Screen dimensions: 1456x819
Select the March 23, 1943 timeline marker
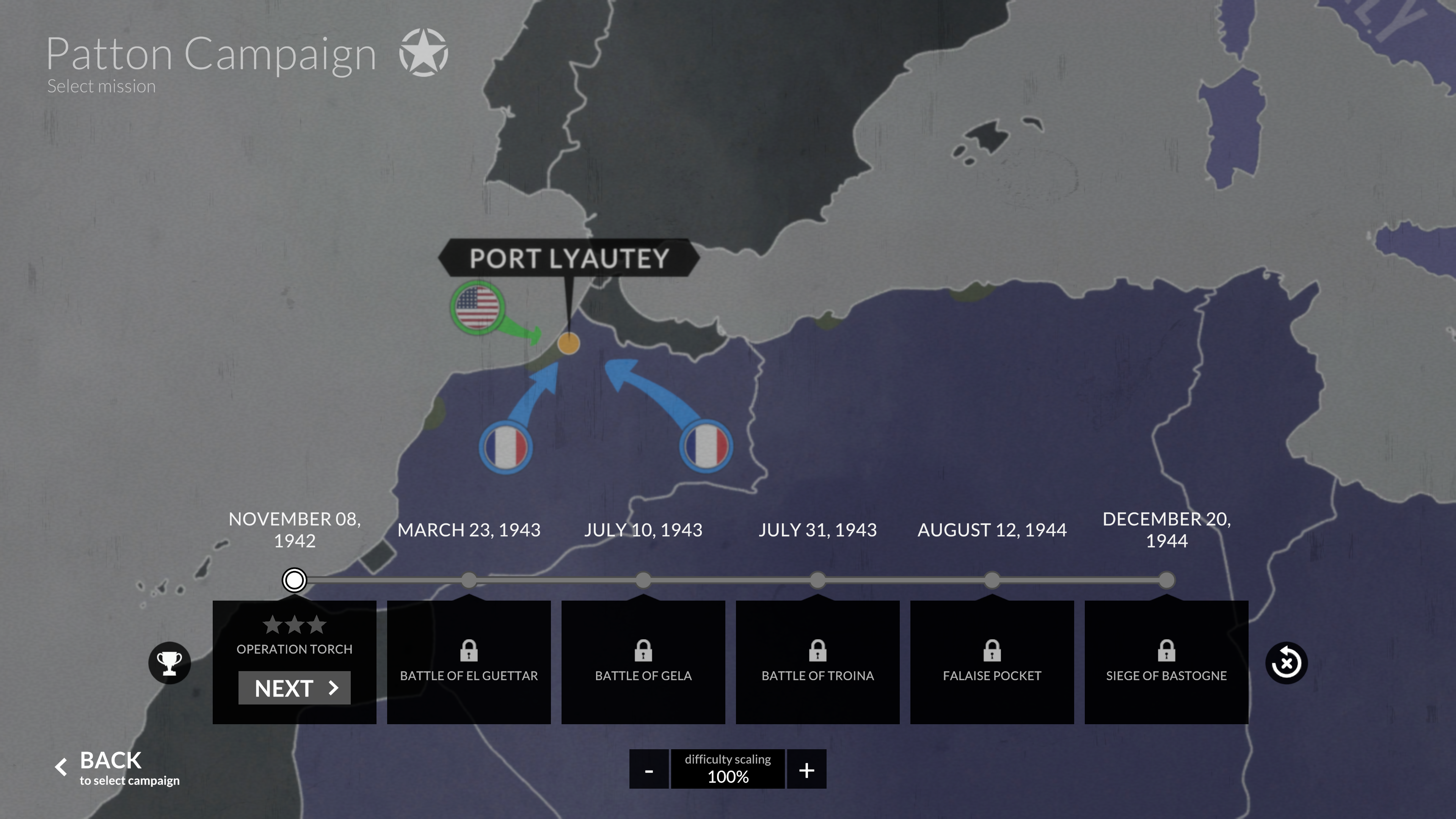[469, 580]
